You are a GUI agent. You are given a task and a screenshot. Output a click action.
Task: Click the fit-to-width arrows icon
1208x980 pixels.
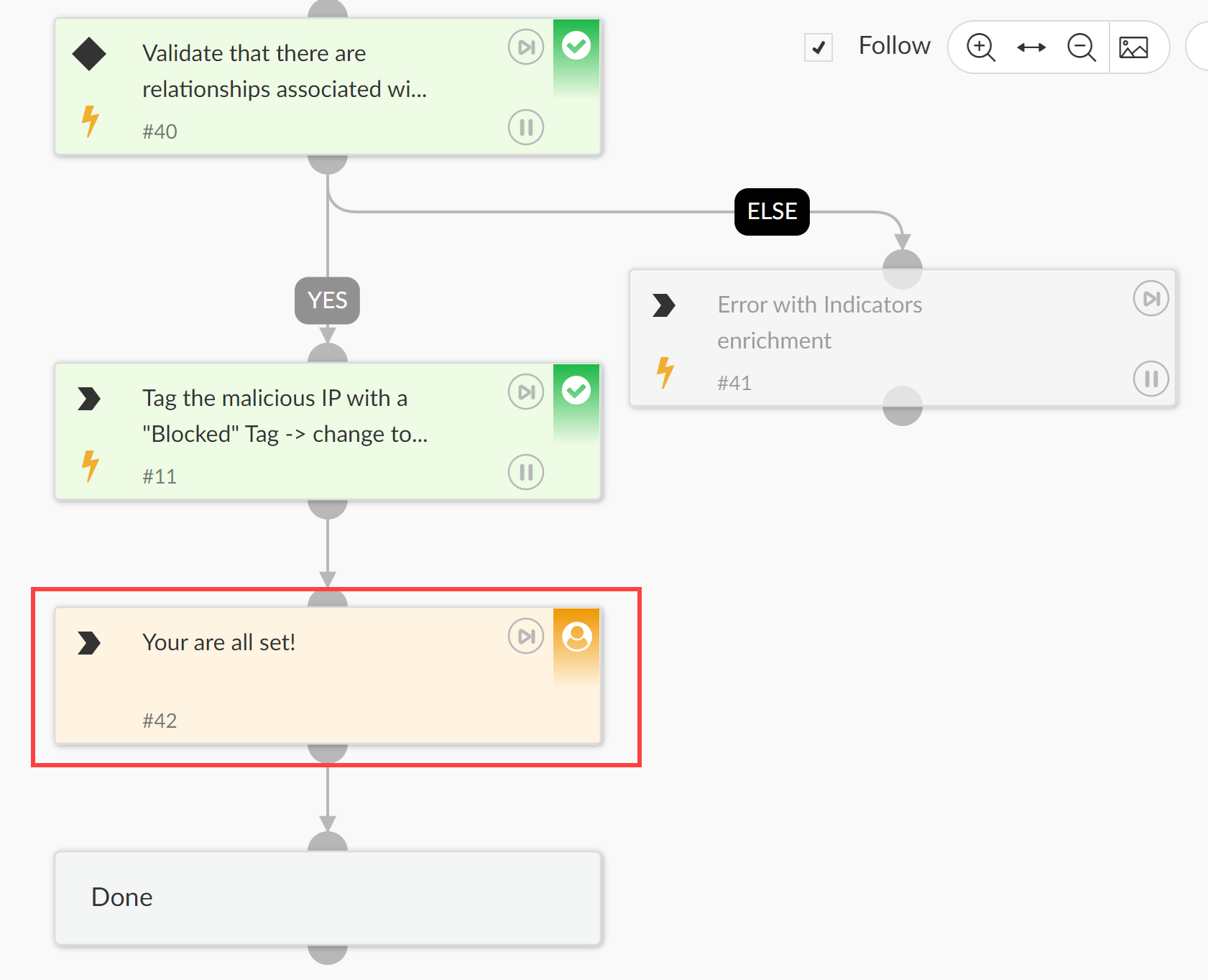click(1031, 47)
